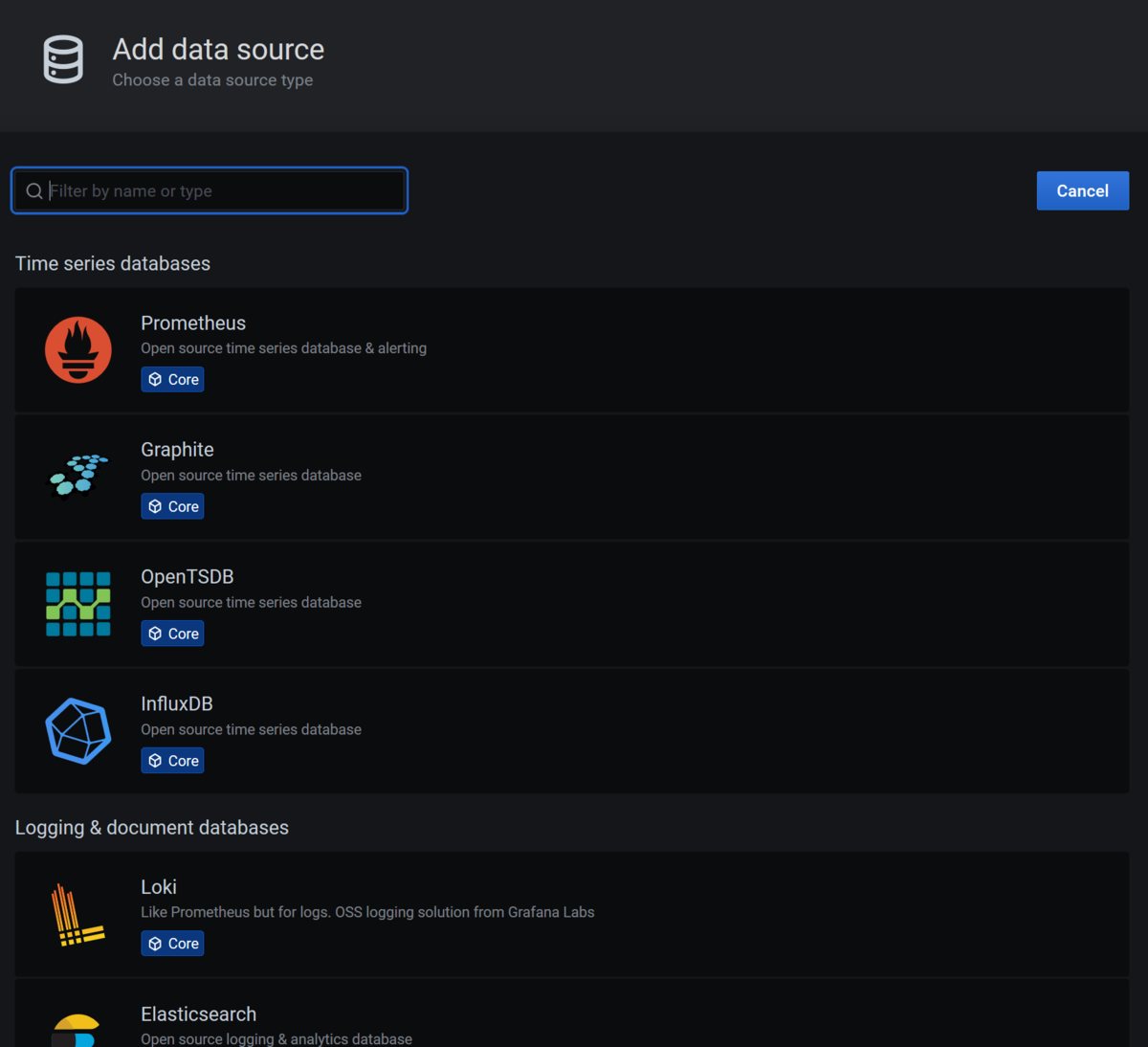Choose the OpenTSDB data source title
The width and height of the screenshot is (1148, 1047).
188,577
